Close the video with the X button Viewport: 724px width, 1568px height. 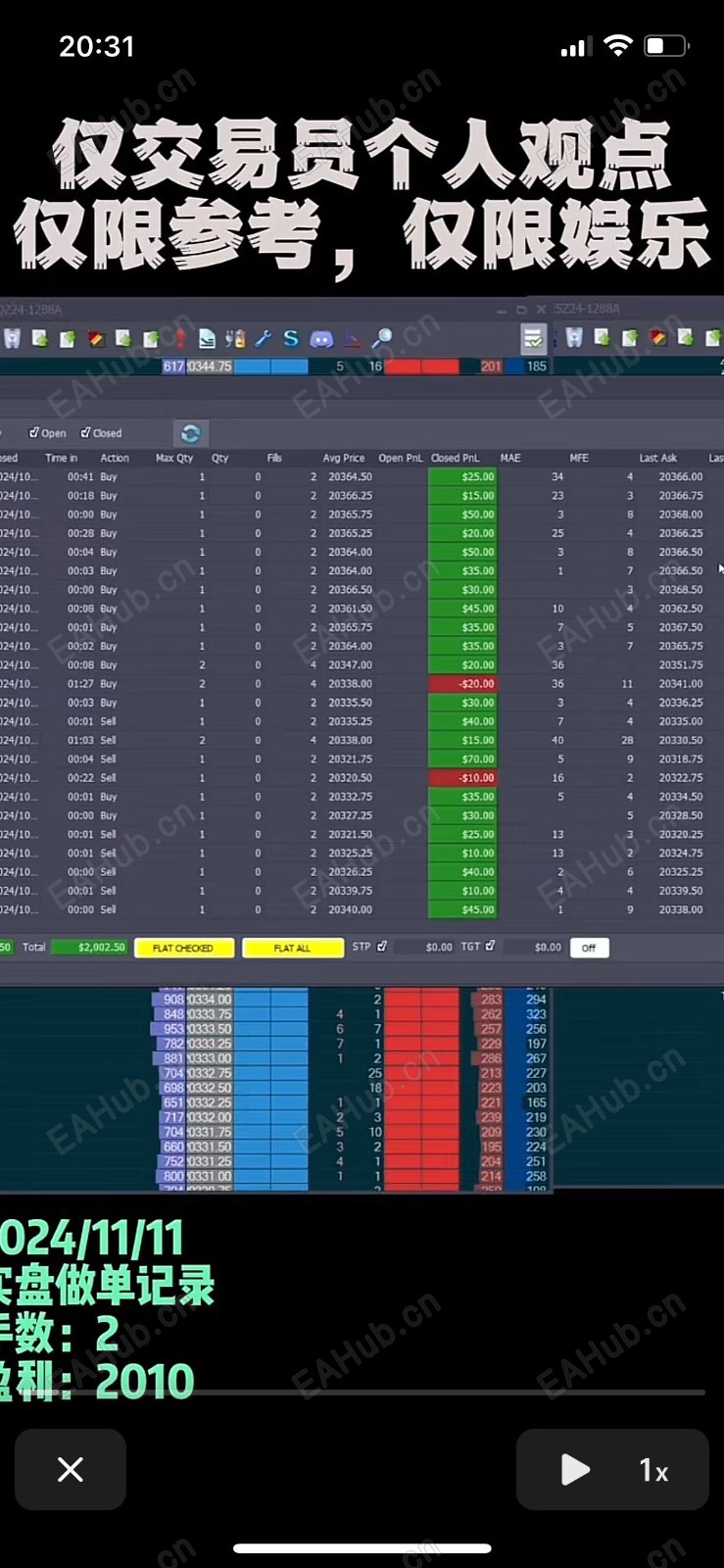tap(71, 1469)
